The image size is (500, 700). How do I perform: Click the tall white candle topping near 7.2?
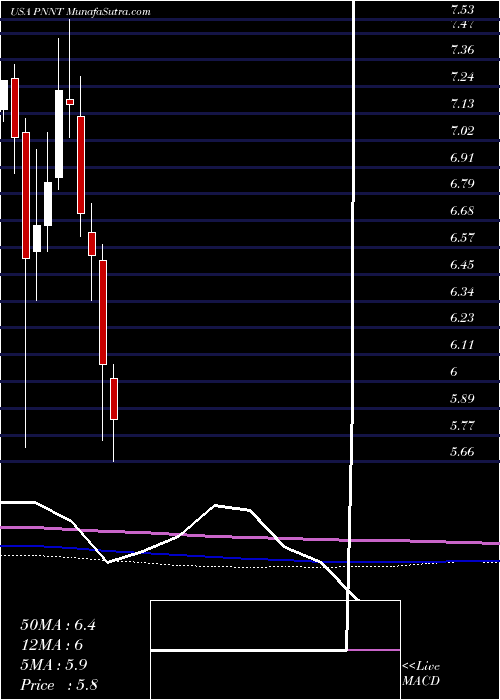click(59, 134)
